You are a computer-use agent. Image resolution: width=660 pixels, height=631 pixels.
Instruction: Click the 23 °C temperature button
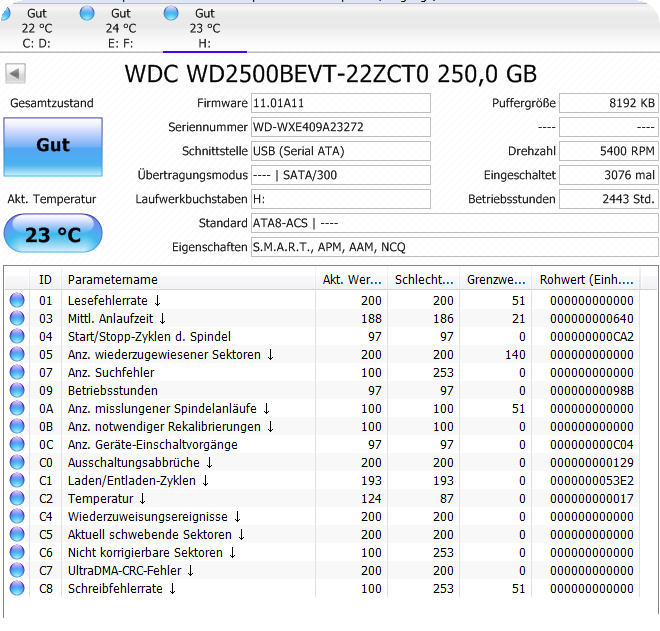click(x=53, y=234)
